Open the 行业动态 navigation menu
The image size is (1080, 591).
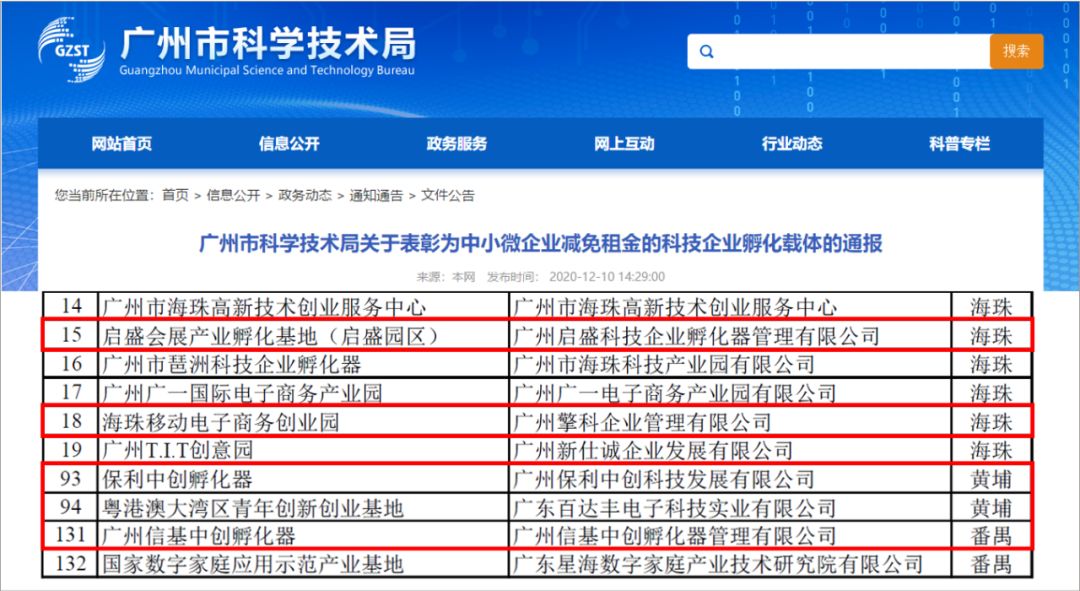[x=792, y=143]
